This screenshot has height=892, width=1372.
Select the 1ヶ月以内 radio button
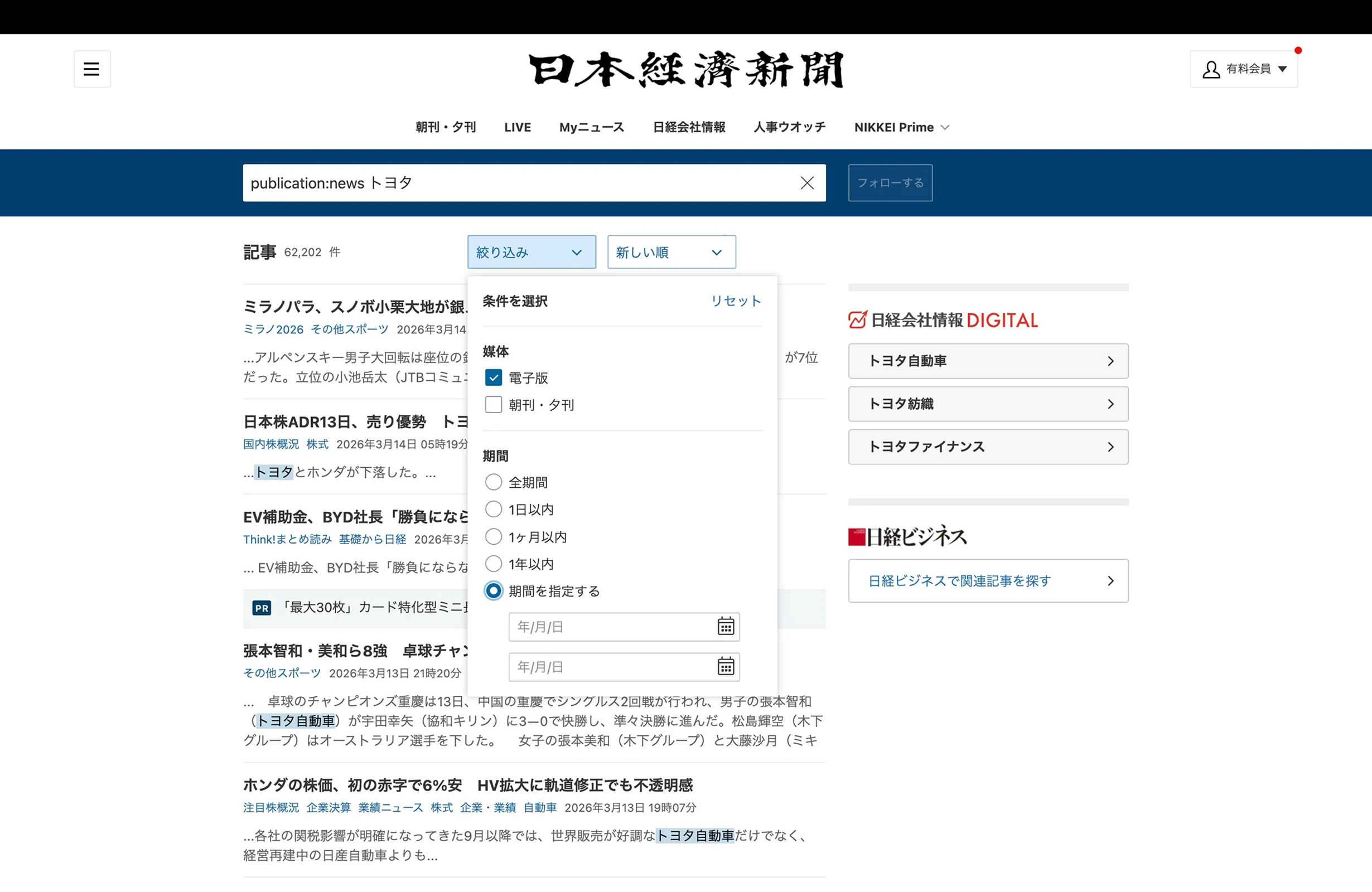pyautogui.click(x=494, y=537)
